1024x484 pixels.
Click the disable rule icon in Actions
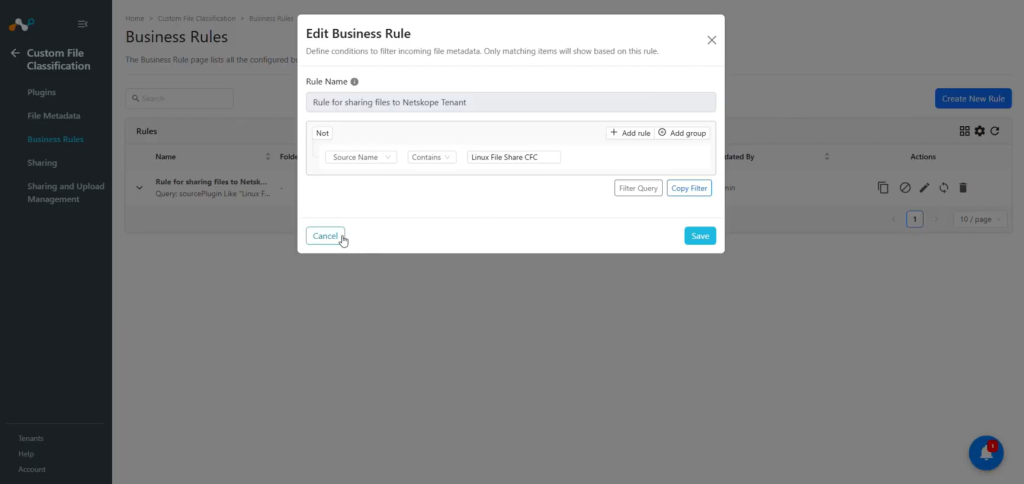pos(904,188)
